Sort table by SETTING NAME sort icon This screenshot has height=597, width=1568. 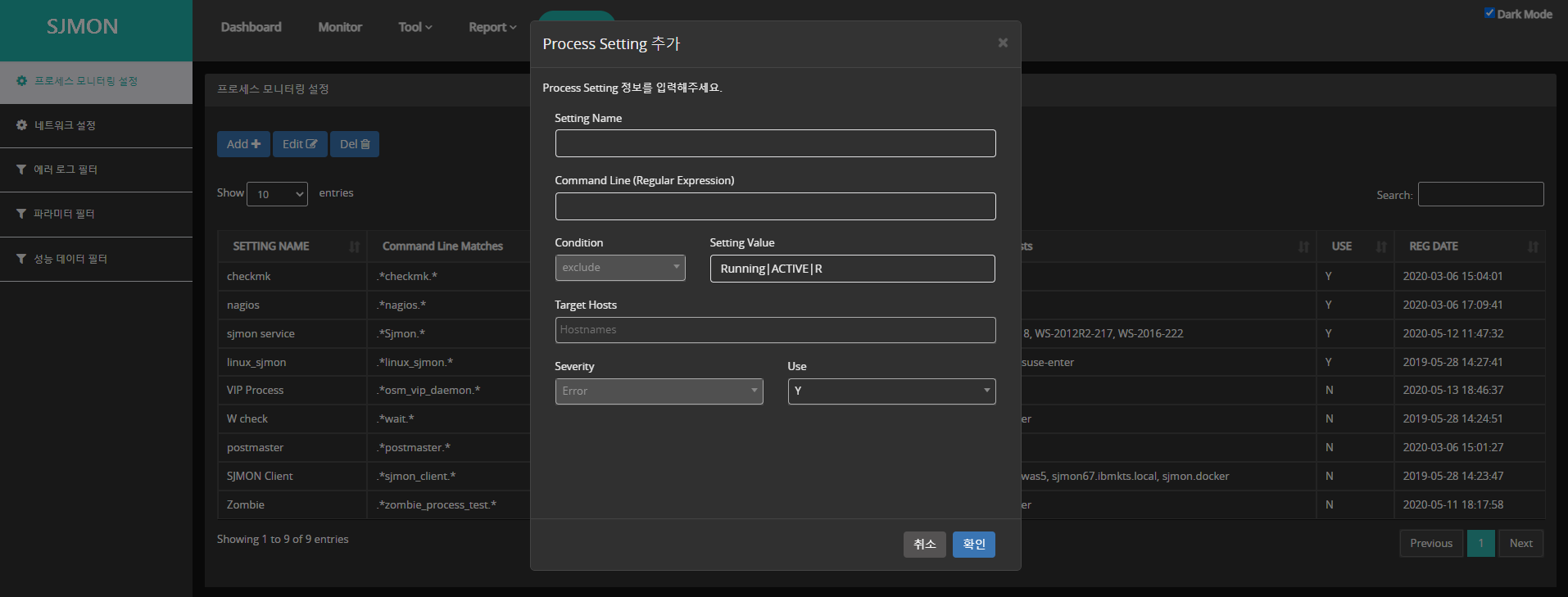tap(354, 246)
